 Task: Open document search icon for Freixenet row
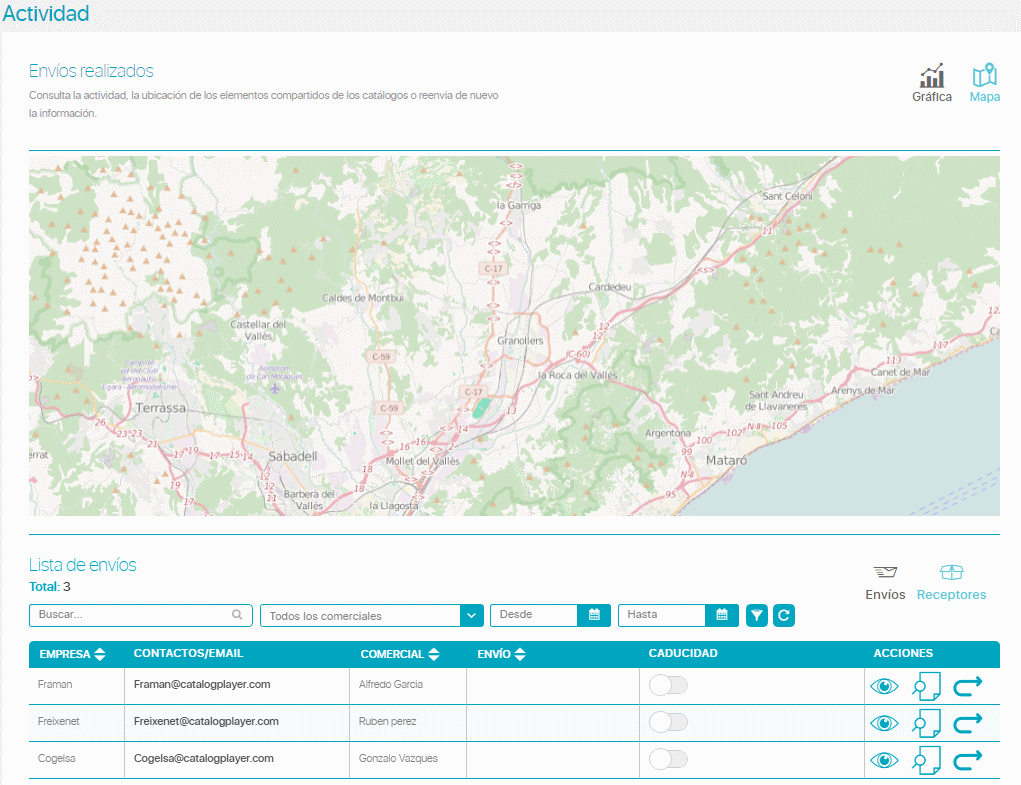927,723
